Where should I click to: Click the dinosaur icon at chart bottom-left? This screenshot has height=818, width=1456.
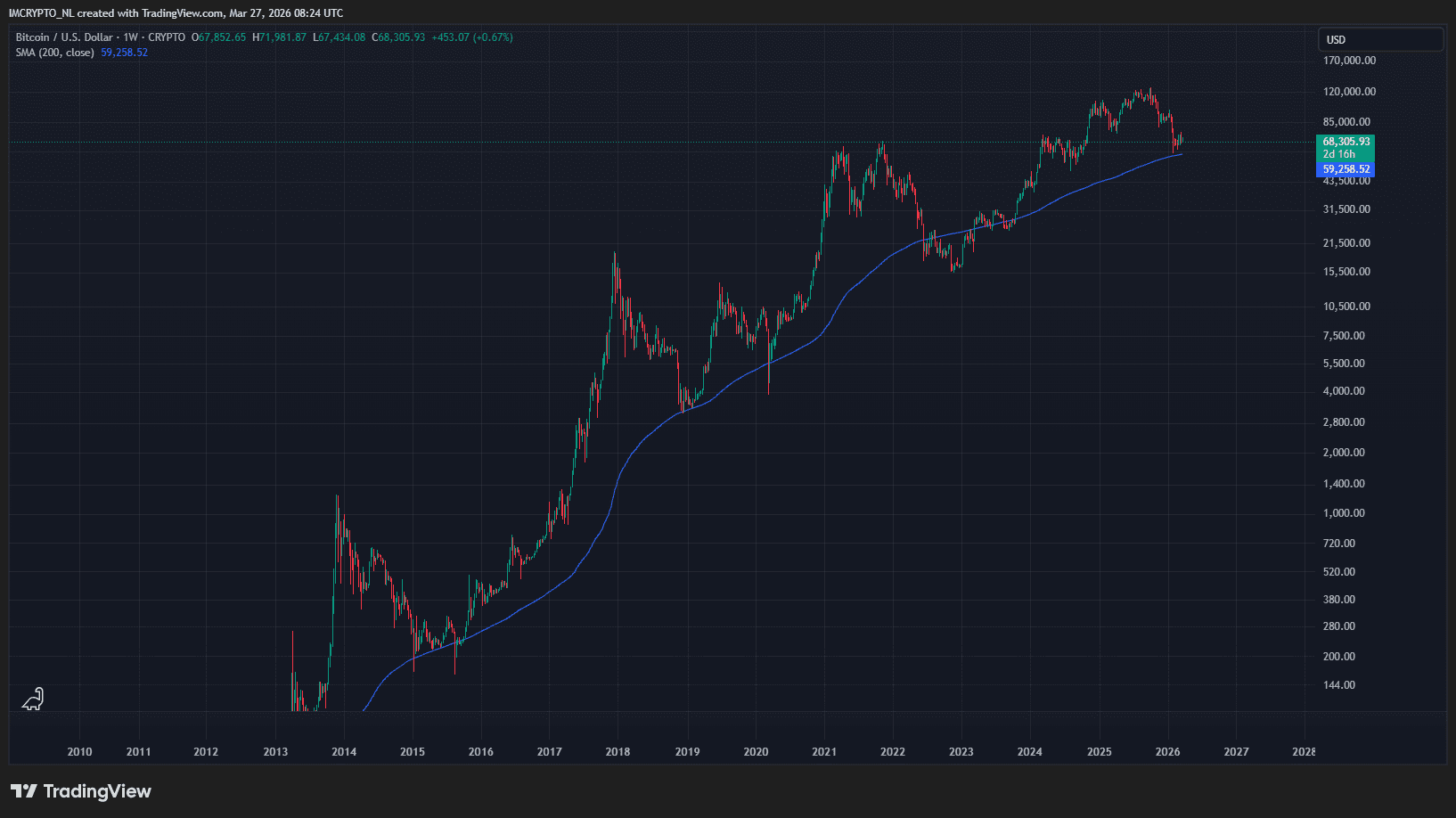(x=33, y=699)
